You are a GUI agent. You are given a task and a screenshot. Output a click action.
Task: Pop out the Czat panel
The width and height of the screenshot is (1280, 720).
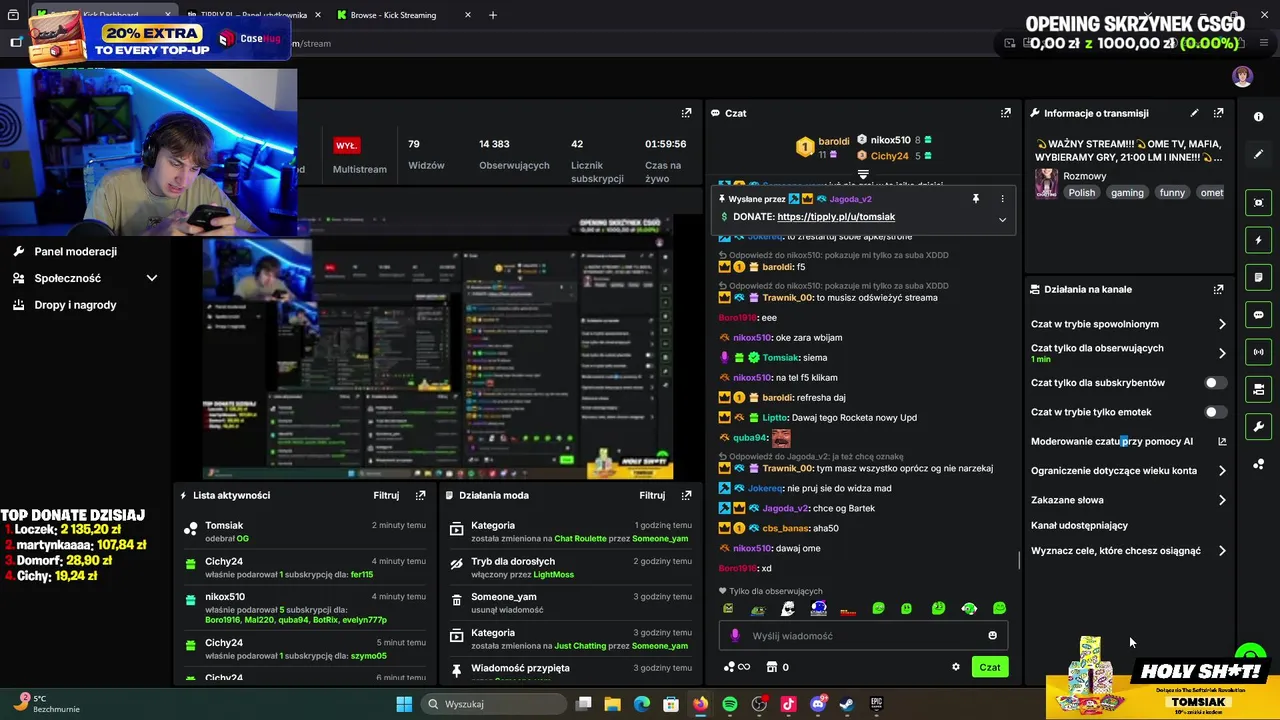coord(1006,113)
